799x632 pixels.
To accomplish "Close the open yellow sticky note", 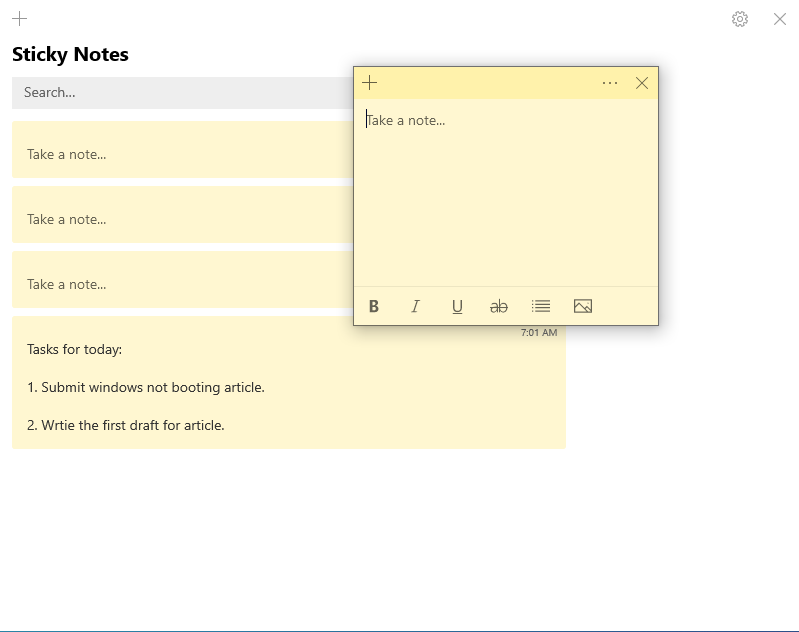I will (642, 83).
